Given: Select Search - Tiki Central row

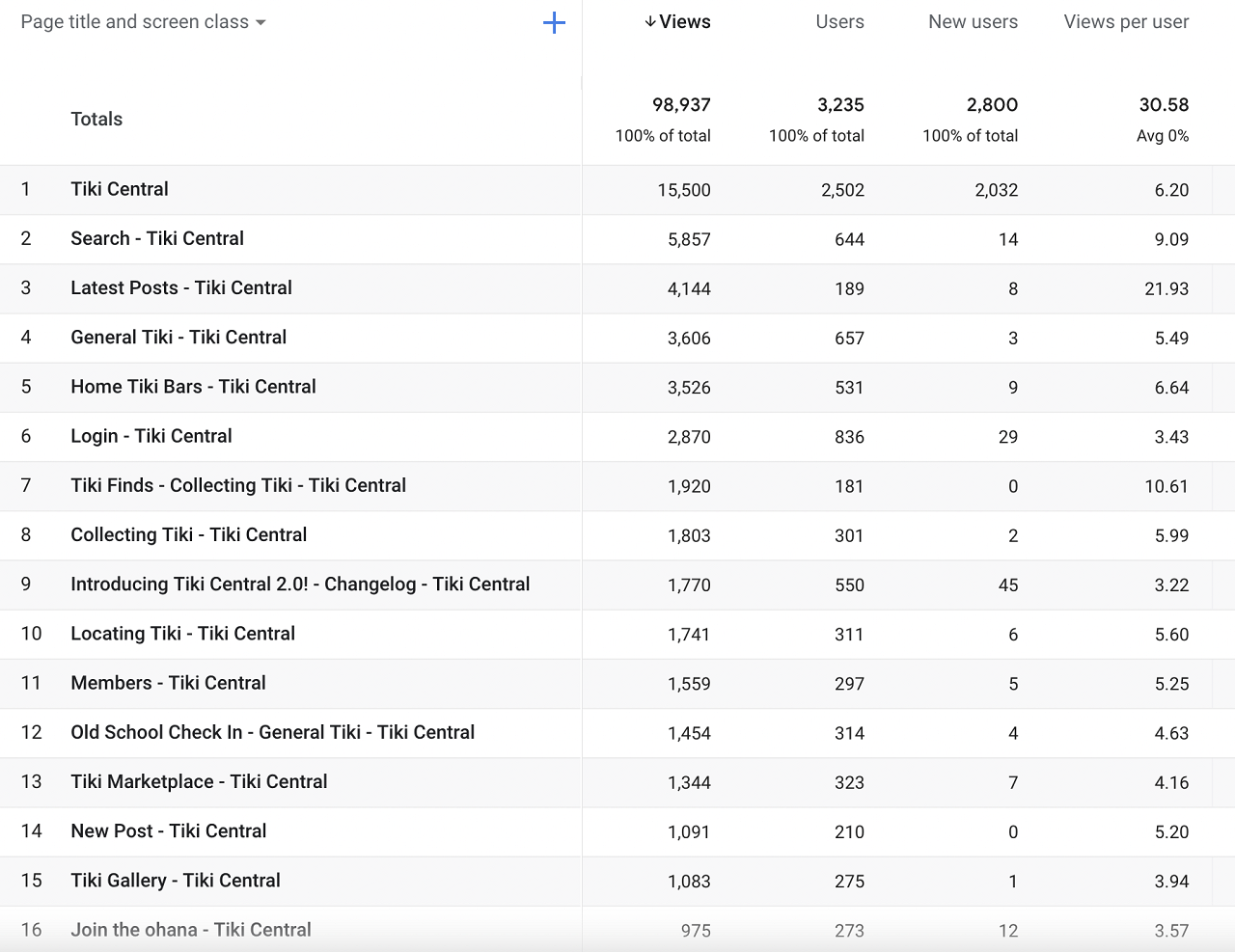Looking at the screenshot, I should click(x=157, y=238).
